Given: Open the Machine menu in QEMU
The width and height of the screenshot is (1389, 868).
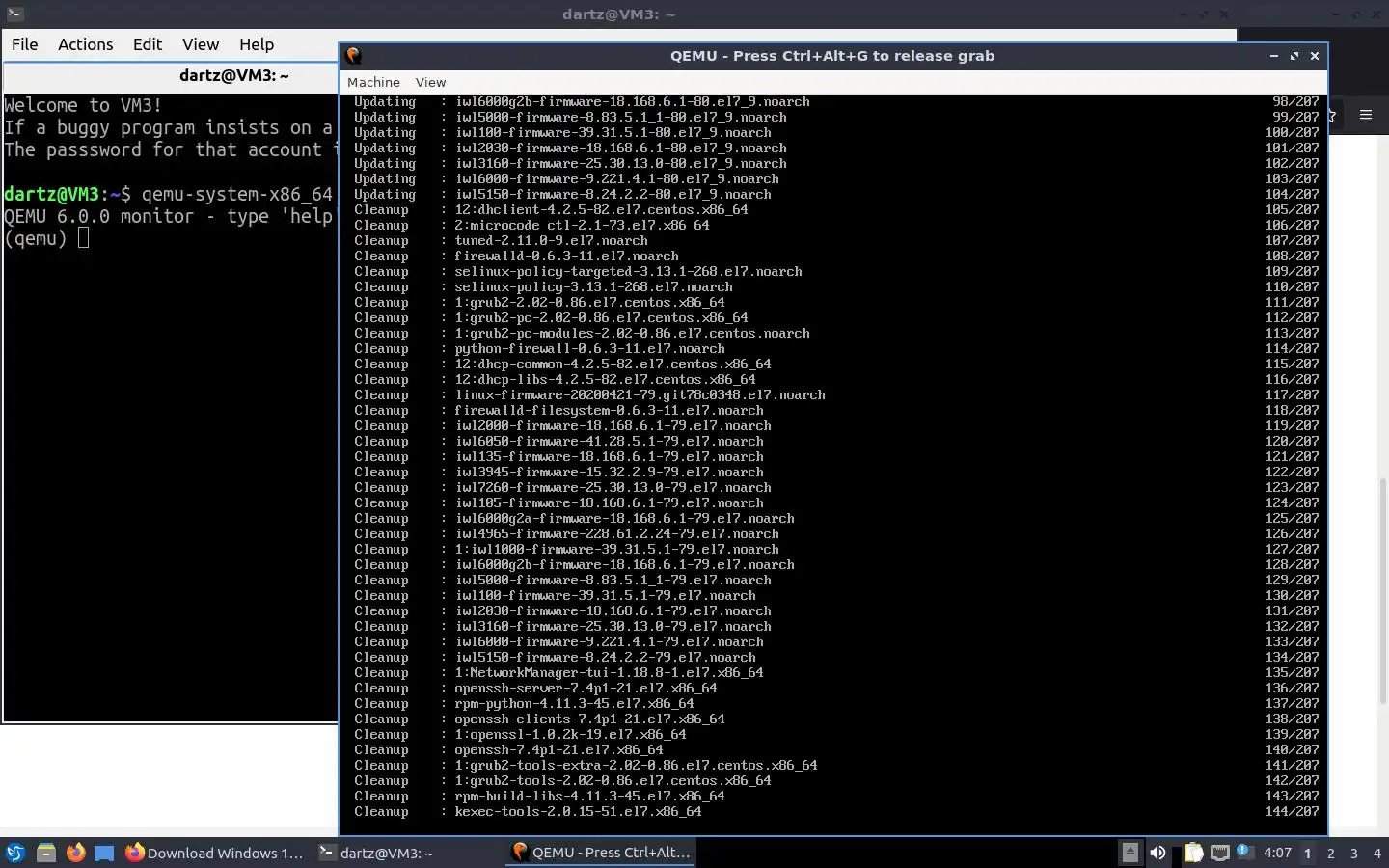Looking at the screenshot, I should pos(373,82).
